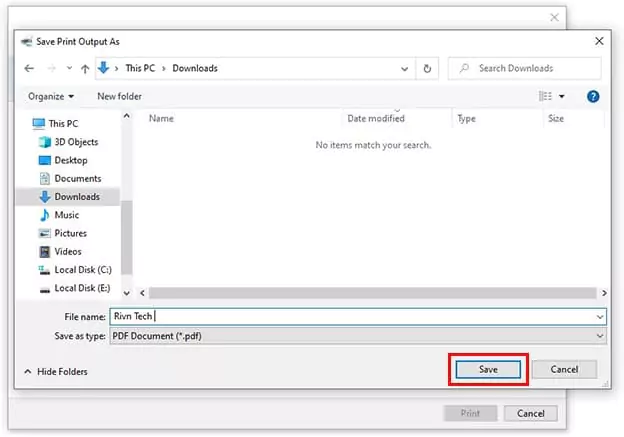Cancel the Save Print Output dialog

(x=564, y=370)
